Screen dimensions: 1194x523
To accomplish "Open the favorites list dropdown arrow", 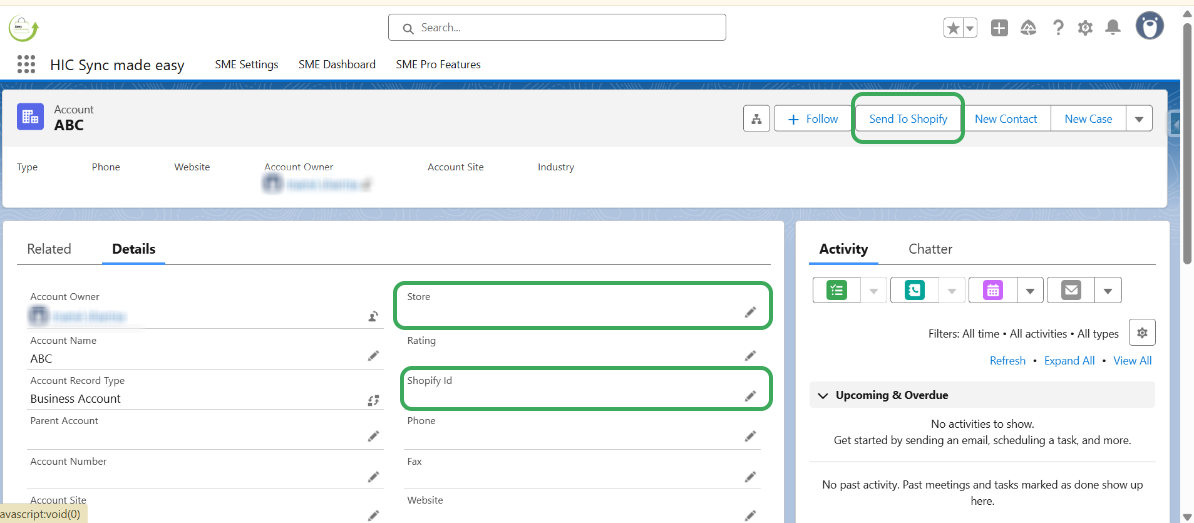I will (x=970, y=28).
